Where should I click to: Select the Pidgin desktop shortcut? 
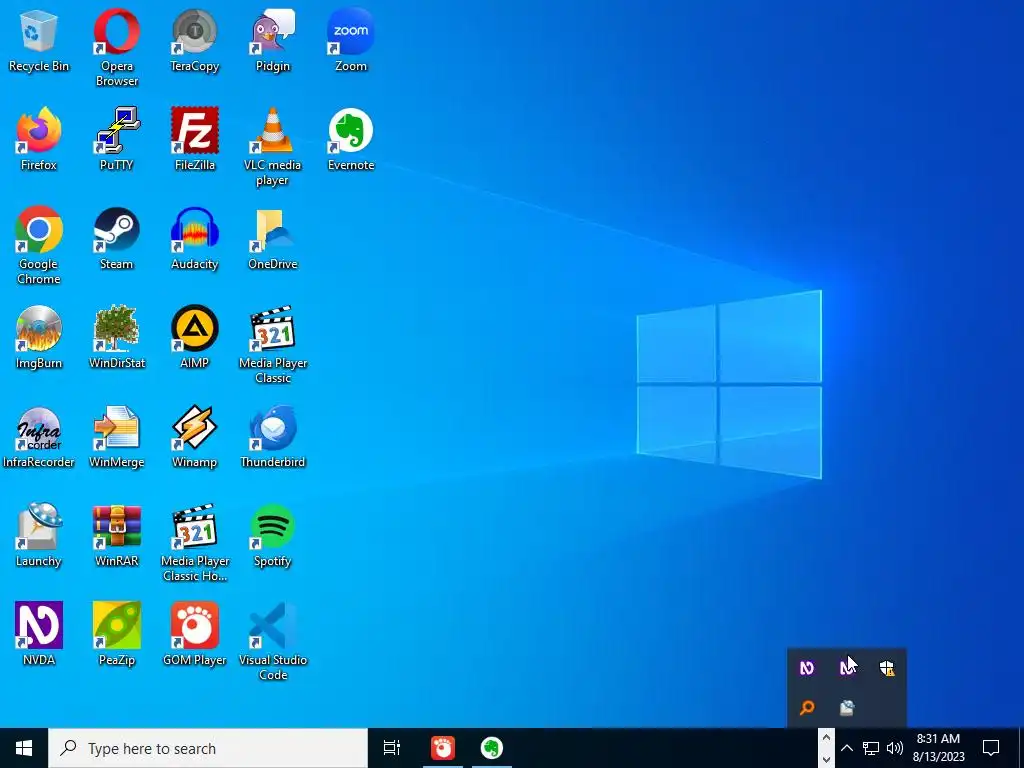272,40
